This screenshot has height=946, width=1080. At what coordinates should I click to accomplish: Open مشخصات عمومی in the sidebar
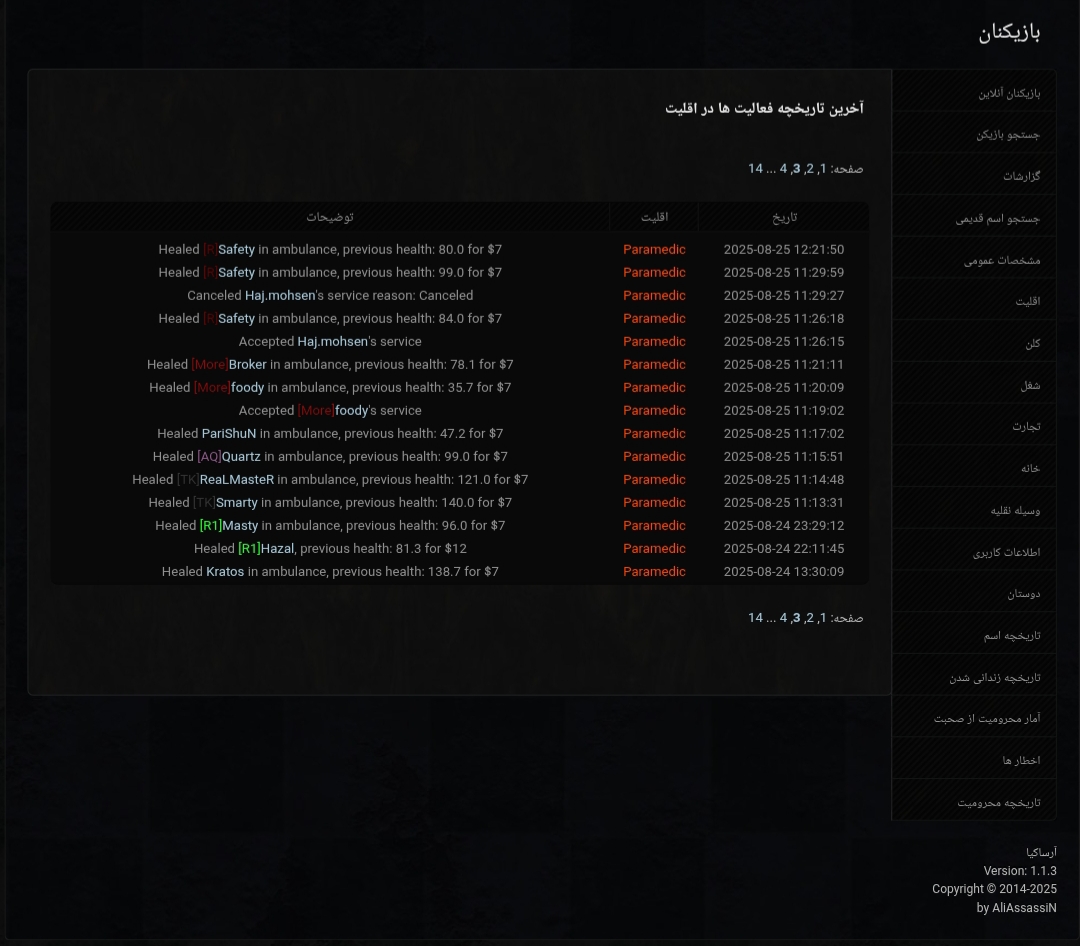974,260
